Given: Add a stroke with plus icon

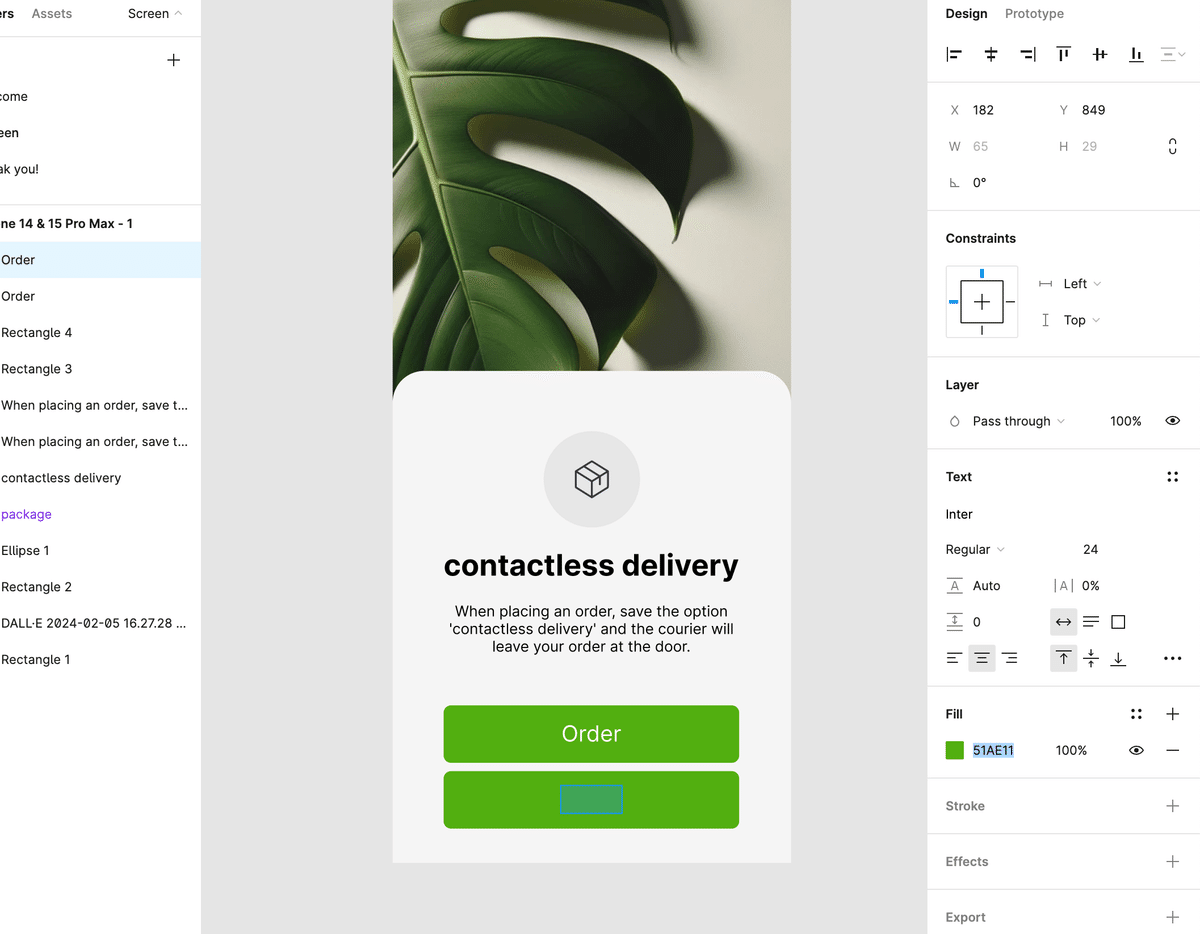Looking at the screenshot, I should pos(1173,806).
